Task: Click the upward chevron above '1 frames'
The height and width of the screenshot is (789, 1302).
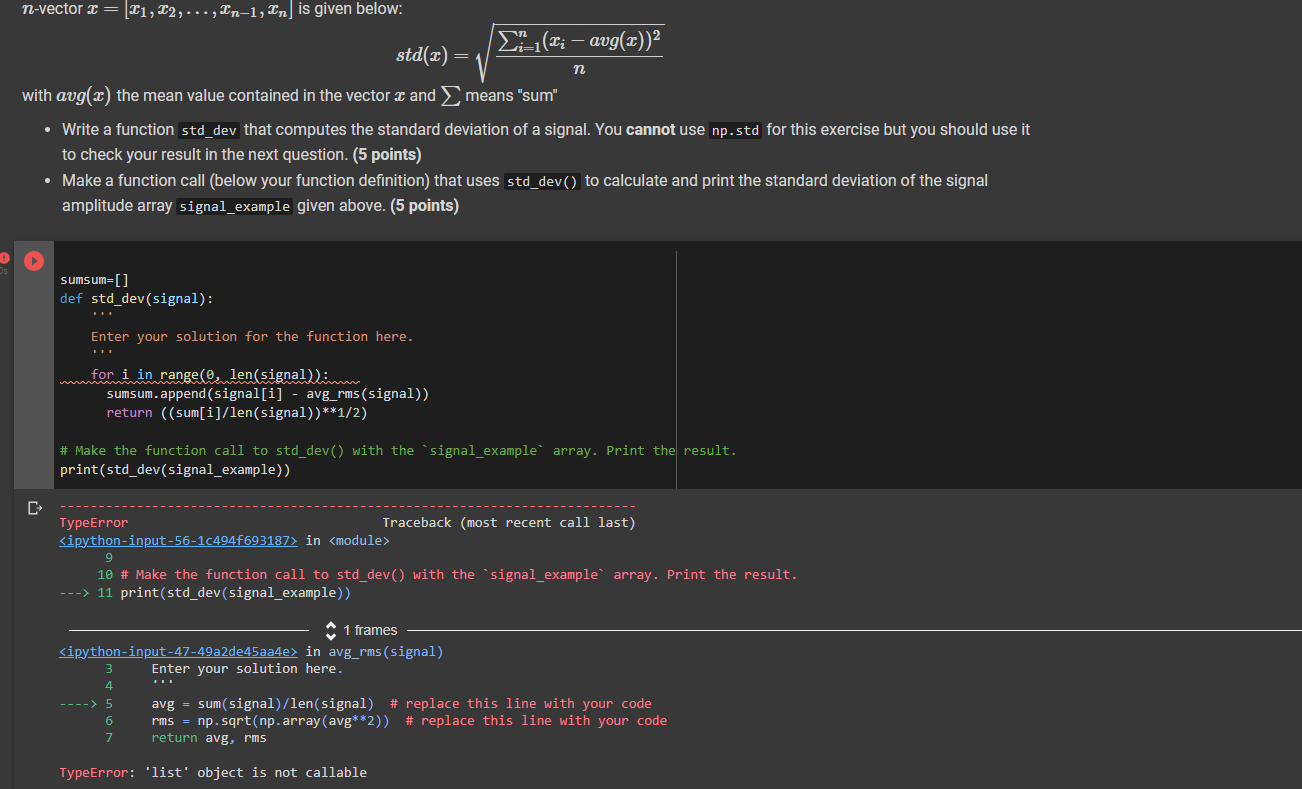Action: point(330,626)
